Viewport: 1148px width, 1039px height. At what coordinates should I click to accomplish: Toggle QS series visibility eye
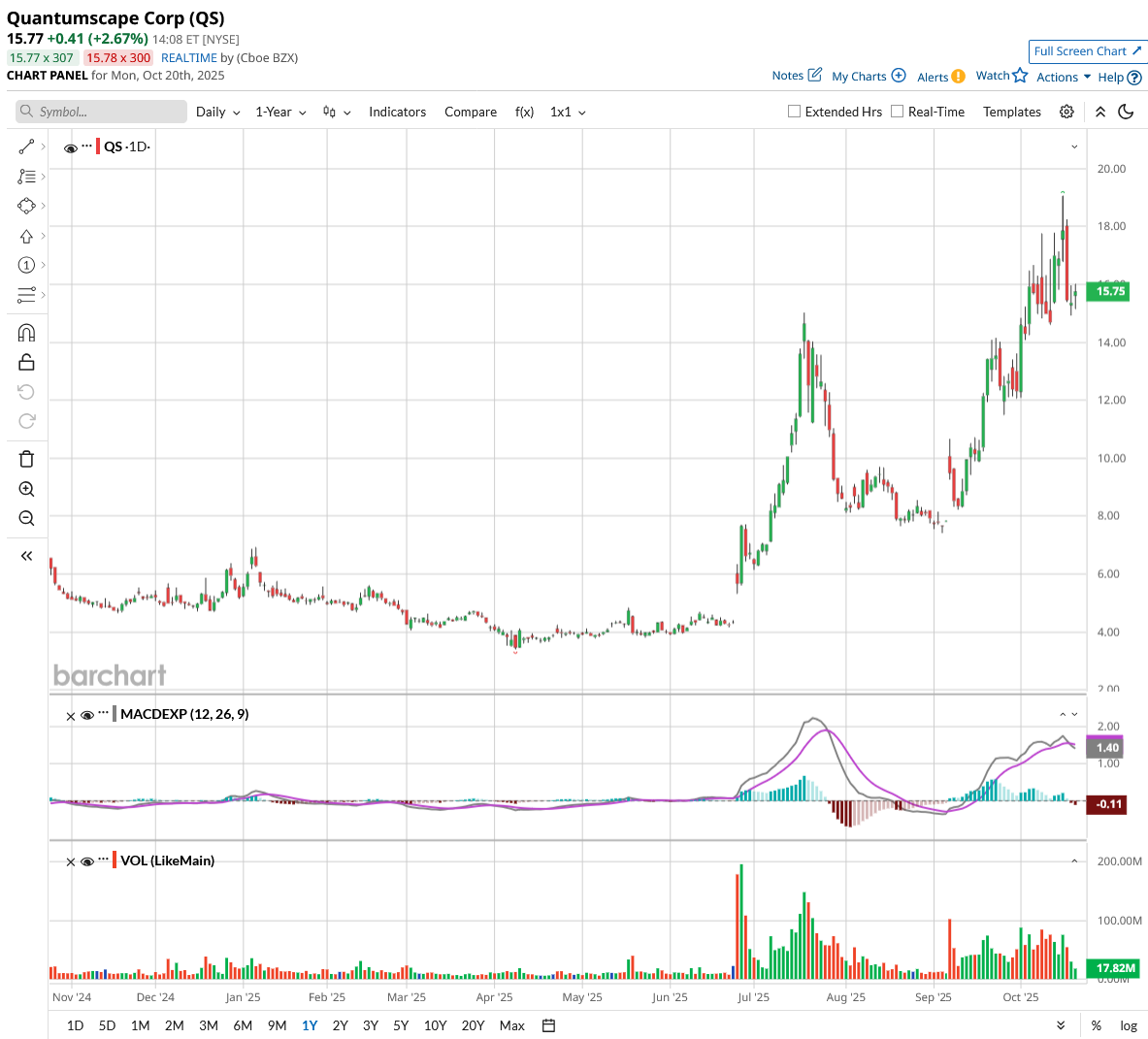[x=70, y=148]
